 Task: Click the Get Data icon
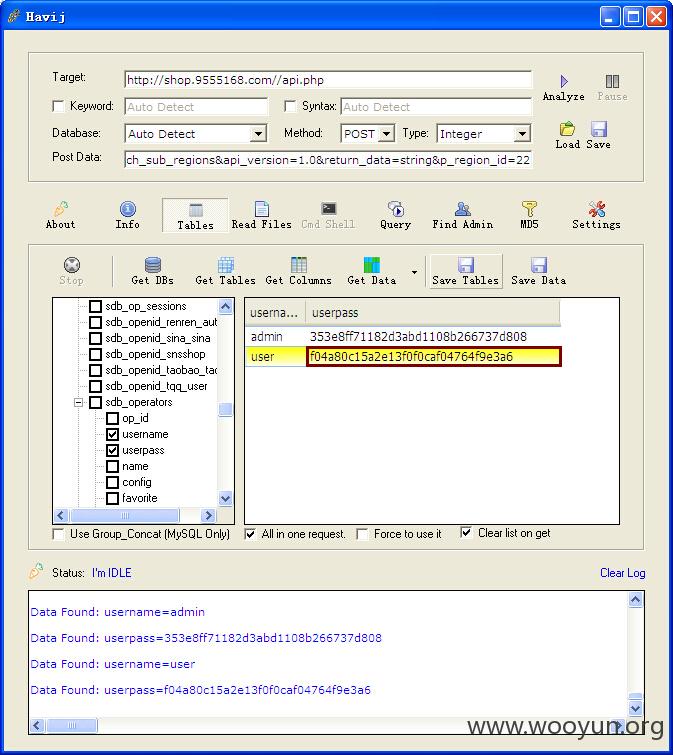(x=372, y=265)
